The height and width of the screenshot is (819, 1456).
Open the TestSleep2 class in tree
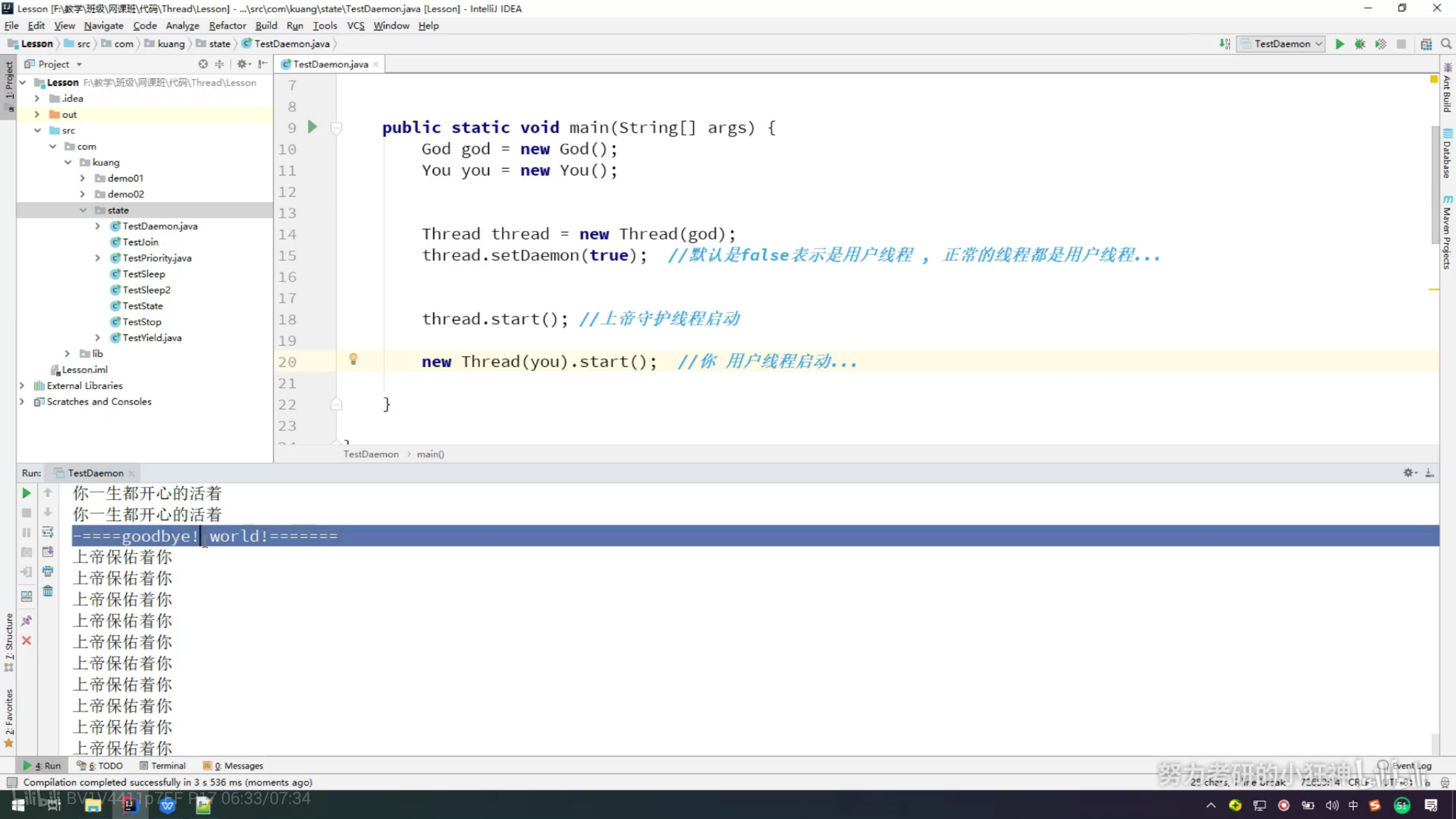click(x=146, y=290)
